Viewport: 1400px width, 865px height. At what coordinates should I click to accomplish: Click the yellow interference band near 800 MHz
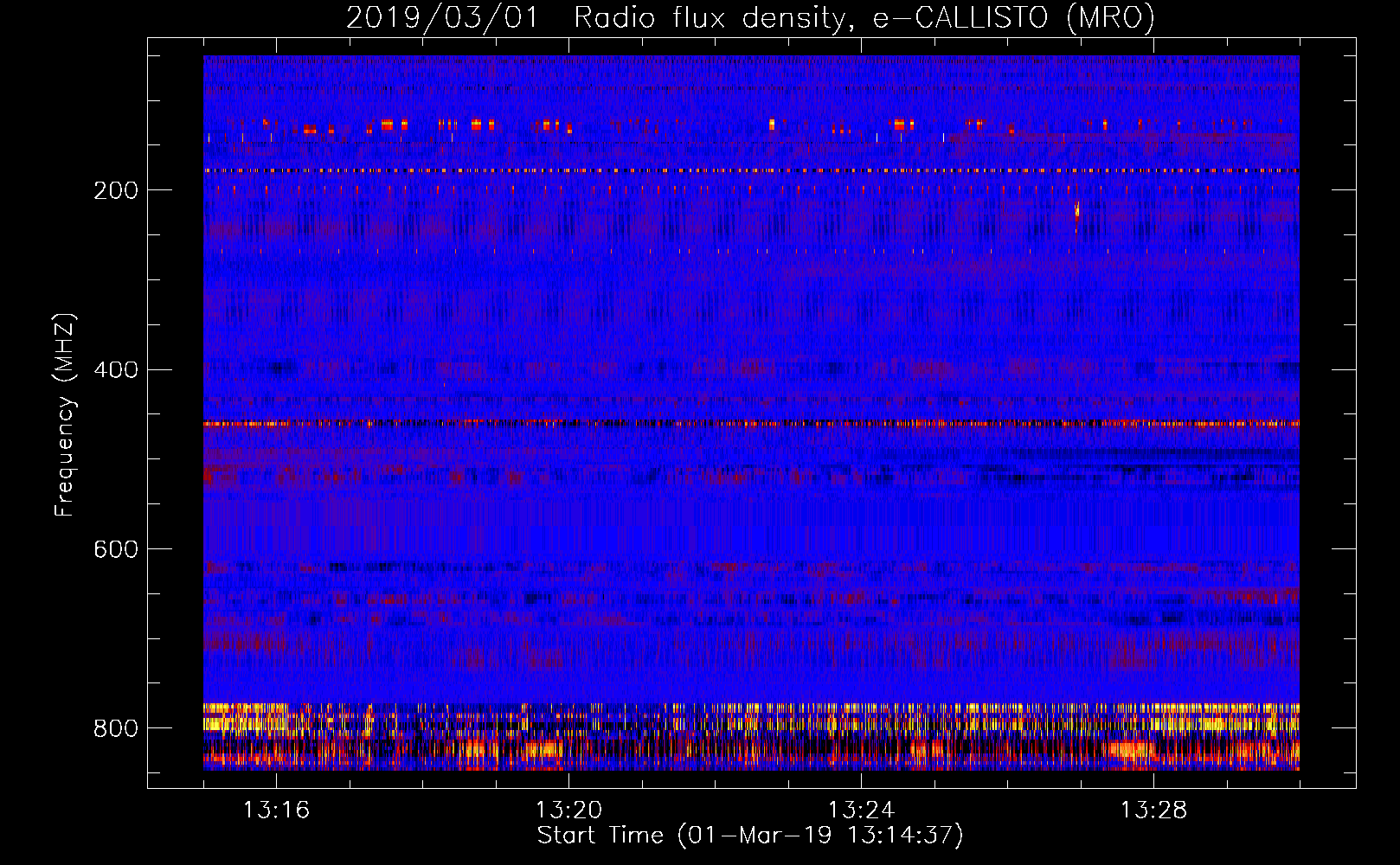pyautogui.click(x=751, y=718)
